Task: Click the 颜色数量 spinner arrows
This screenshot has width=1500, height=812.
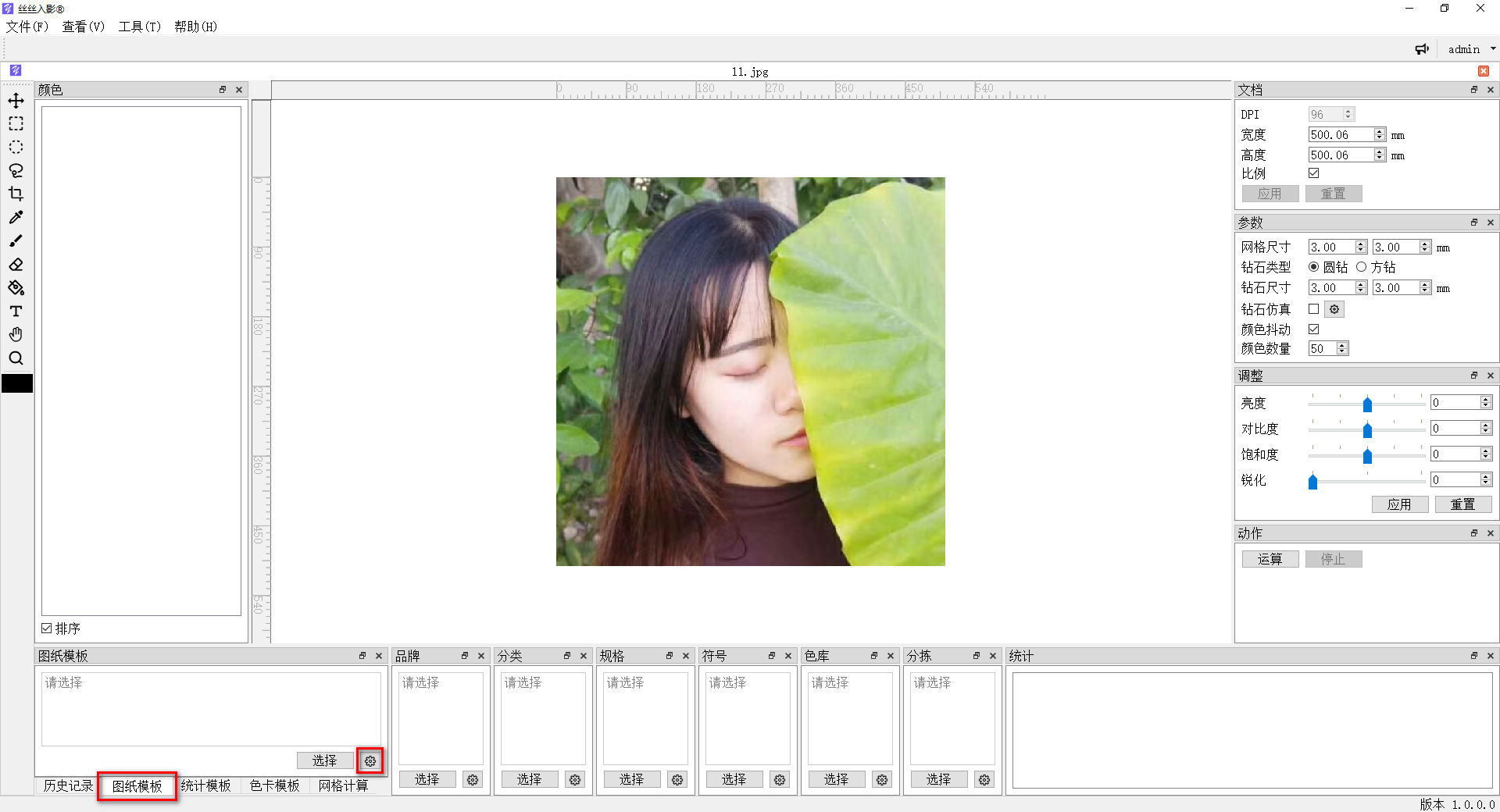Action: 1342,349
